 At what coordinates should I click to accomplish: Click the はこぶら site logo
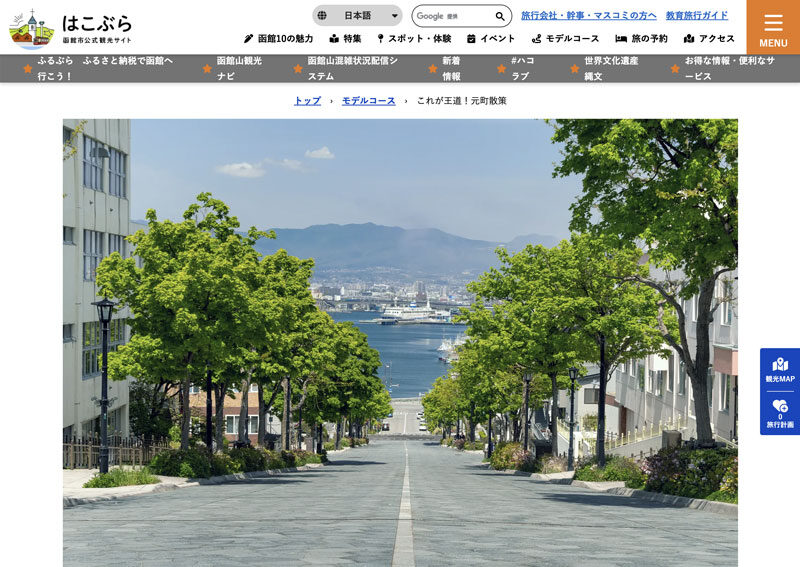pyautogui.click(x=70, y=29)
